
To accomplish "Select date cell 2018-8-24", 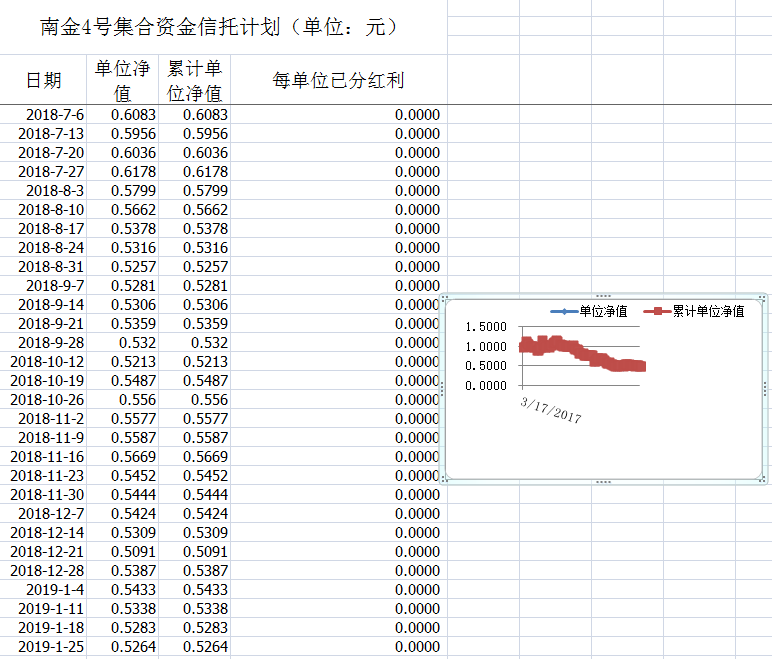I will click(43, 248).
